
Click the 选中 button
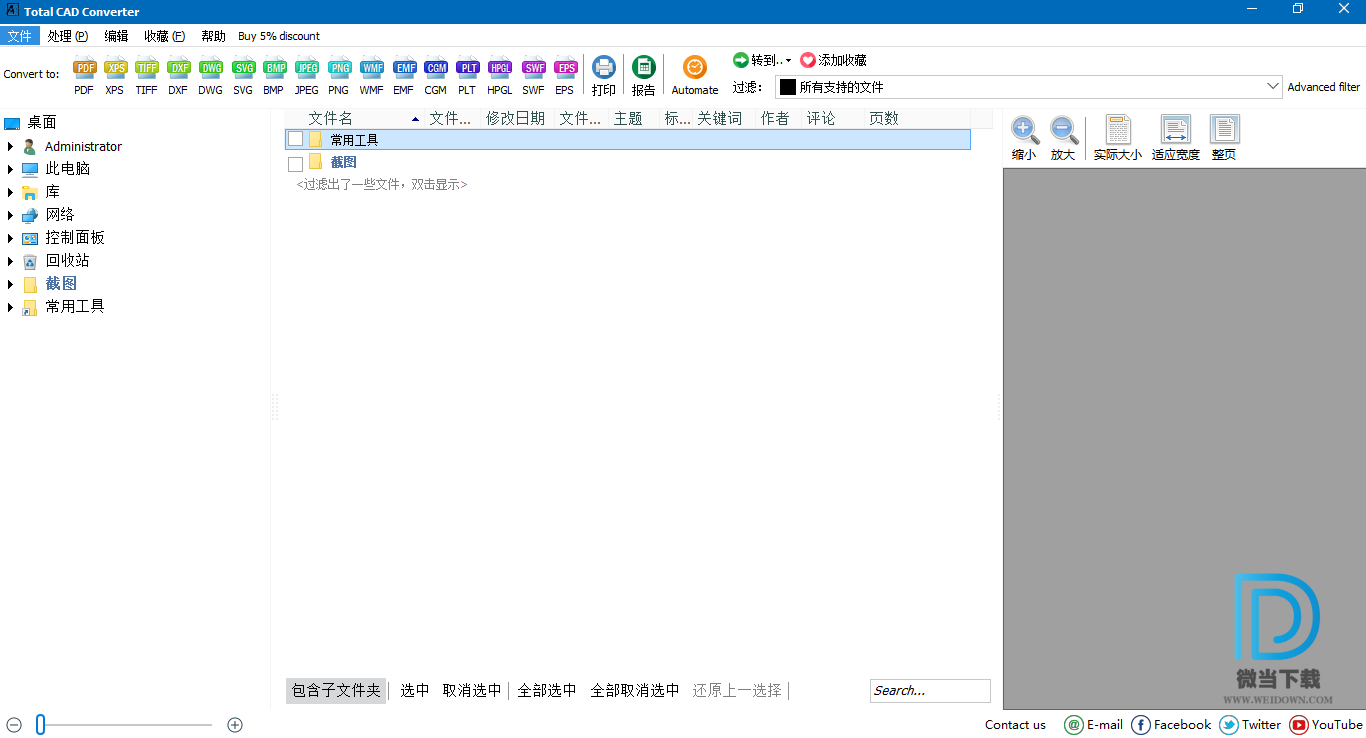pos(415,690)
